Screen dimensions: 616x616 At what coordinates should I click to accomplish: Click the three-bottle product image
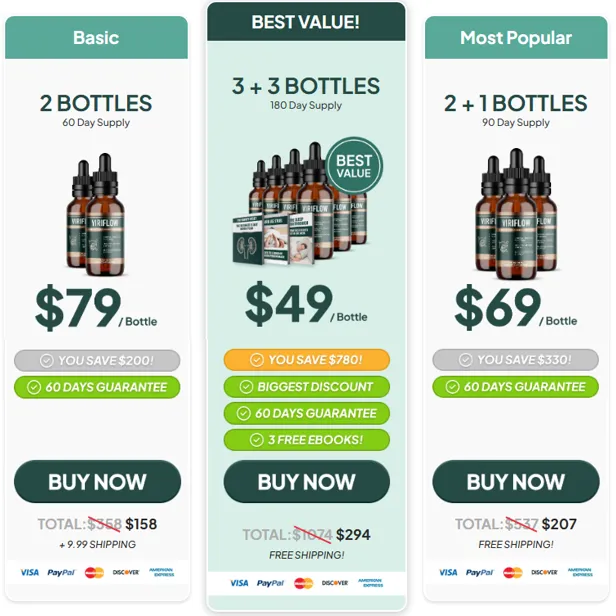pos(516,214)
